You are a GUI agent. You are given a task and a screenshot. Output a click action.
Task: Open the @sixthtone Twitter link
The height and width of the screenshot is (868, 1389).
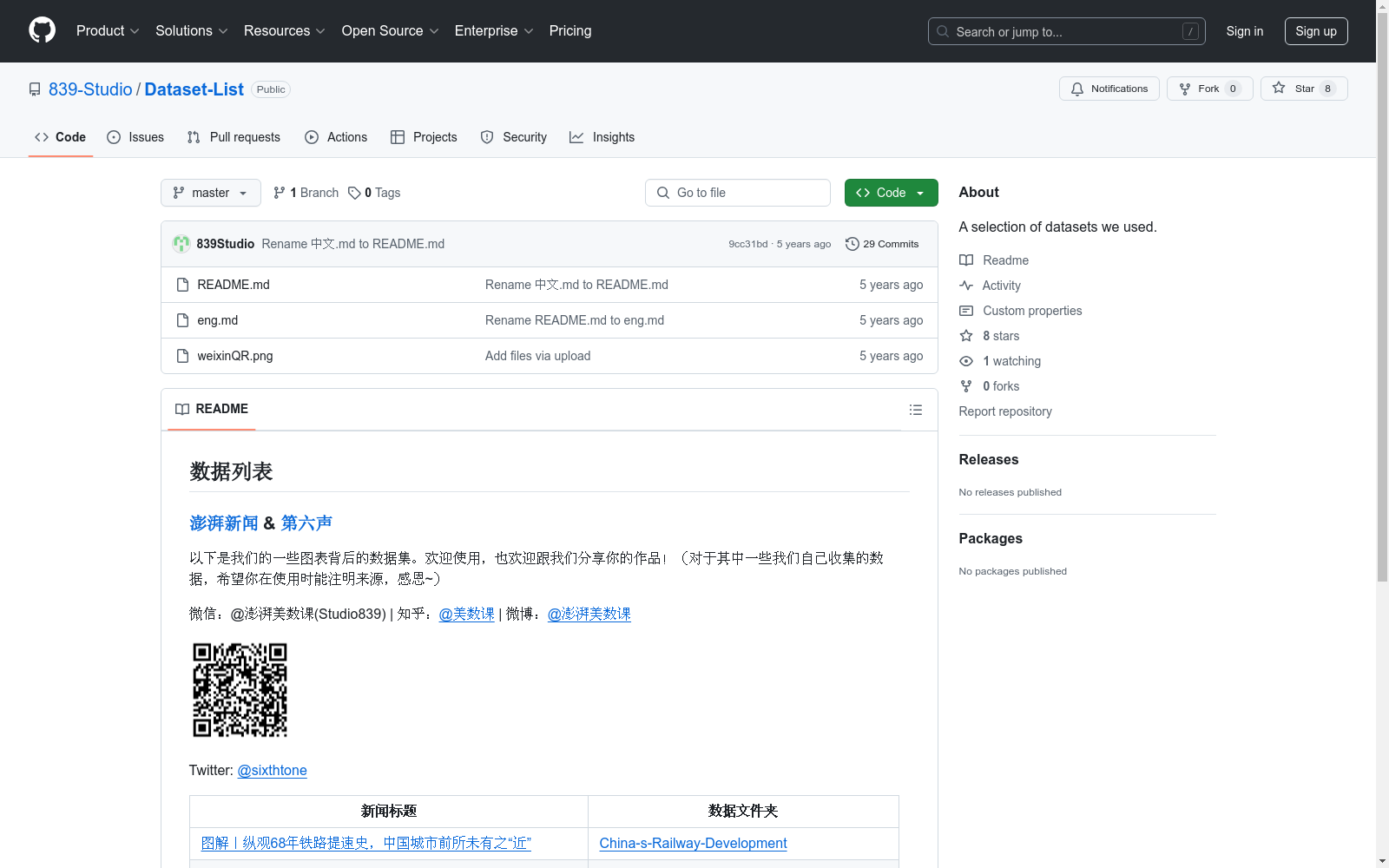click(x=273, y=770)
